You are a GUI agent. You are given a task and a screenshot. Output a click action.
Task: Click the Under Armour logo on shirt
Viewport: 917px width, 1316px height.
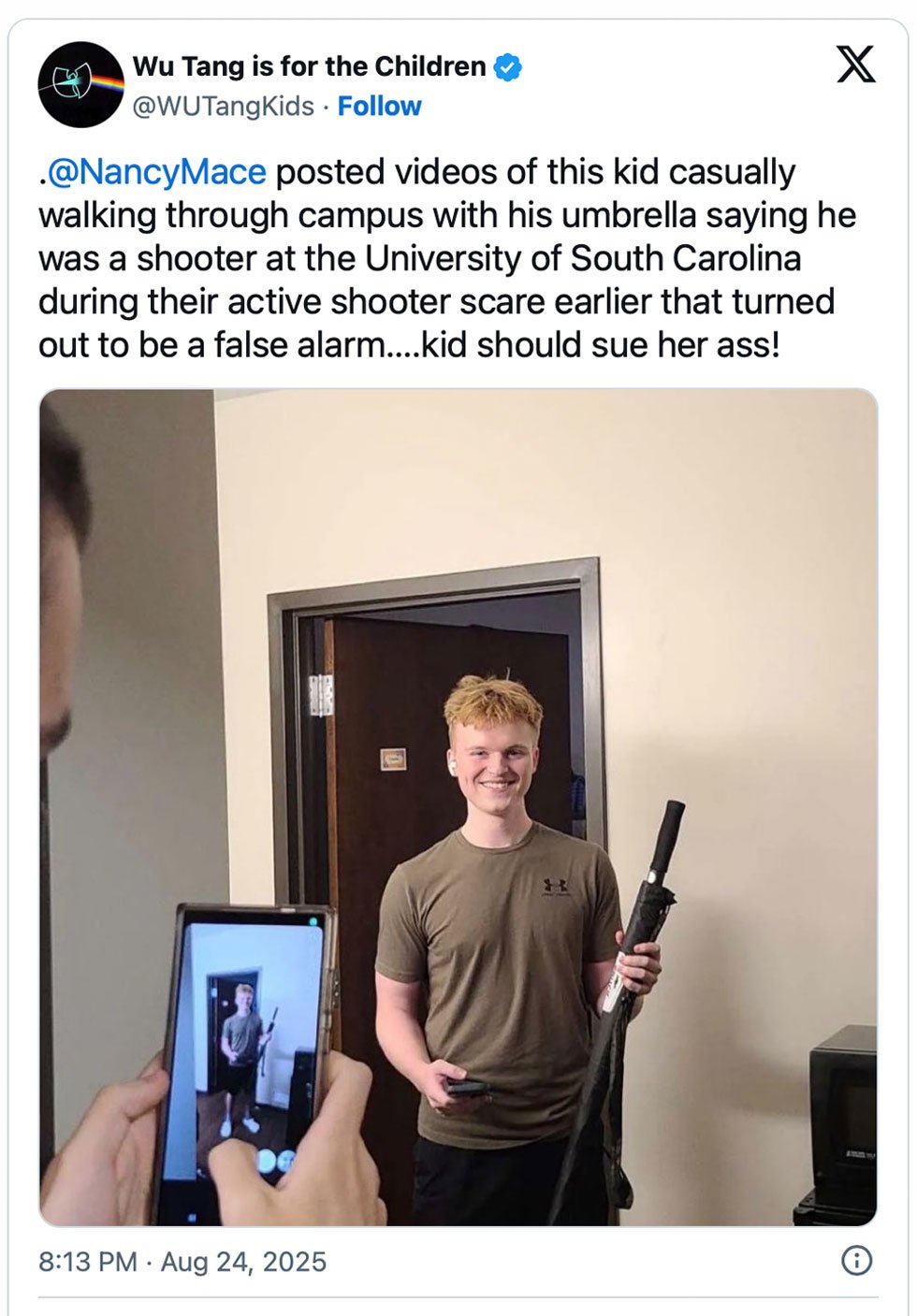click(555, 886)
